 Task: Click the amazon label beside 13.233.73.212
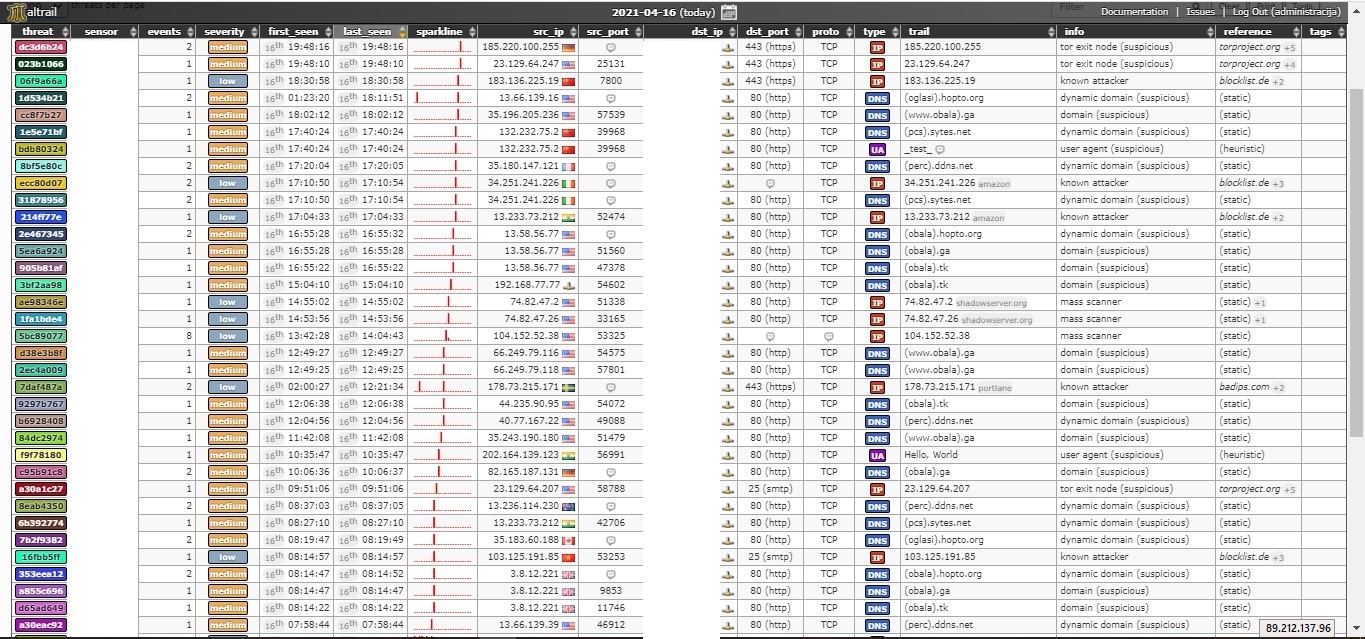(987, 218)
